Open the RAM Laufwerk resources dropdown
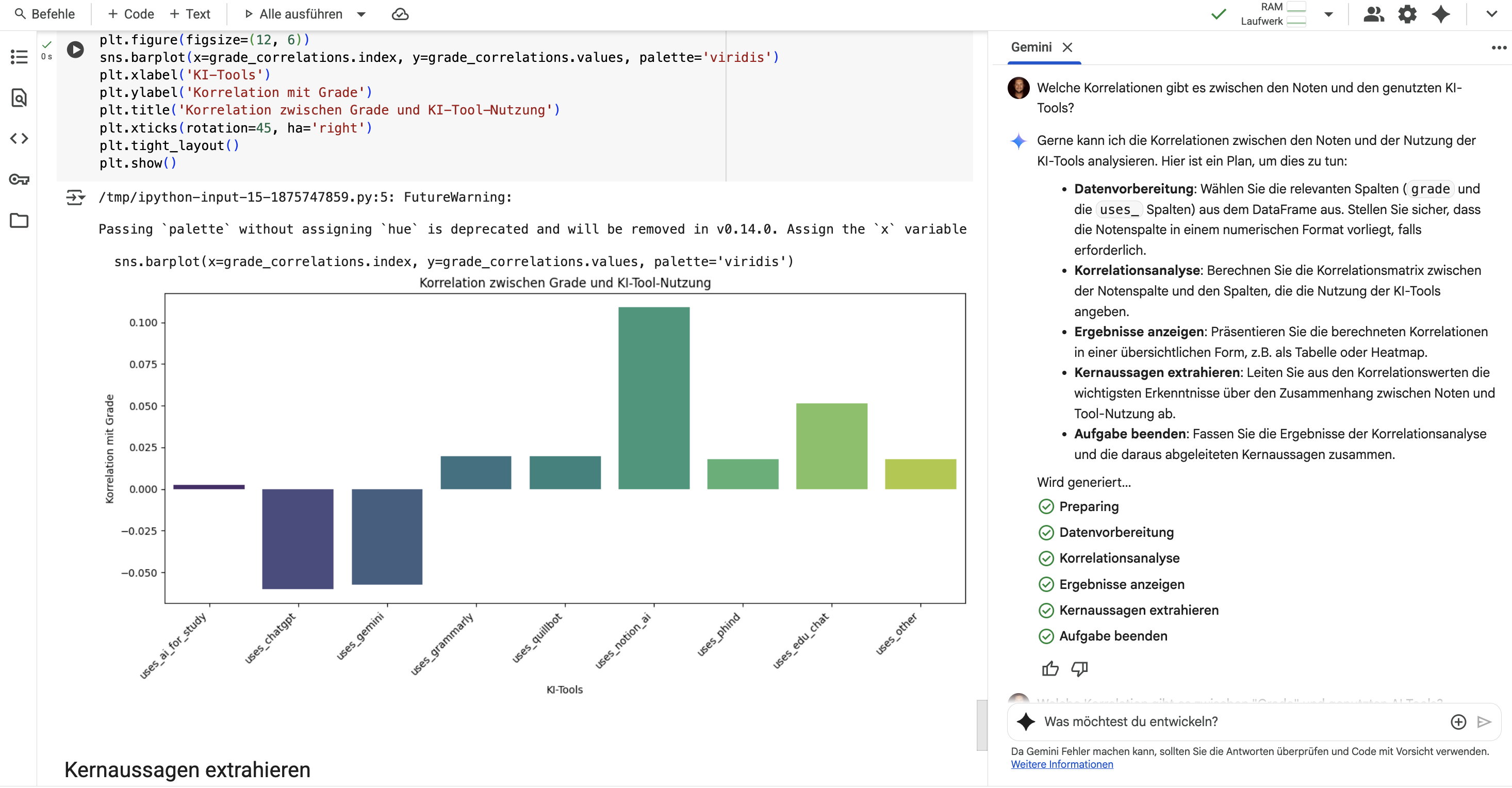 pos(1328,14)
